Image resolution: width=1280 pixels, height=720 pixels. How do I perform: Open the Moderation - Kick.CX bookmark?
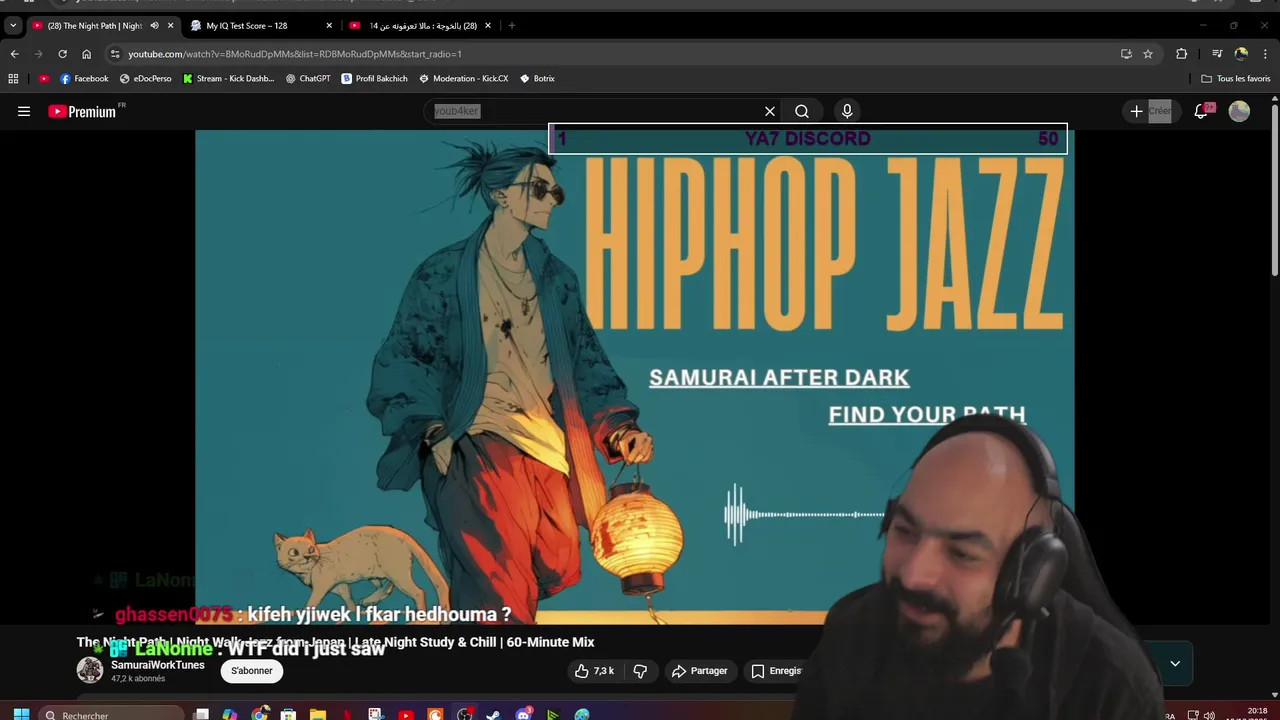[x=463, y=79]
